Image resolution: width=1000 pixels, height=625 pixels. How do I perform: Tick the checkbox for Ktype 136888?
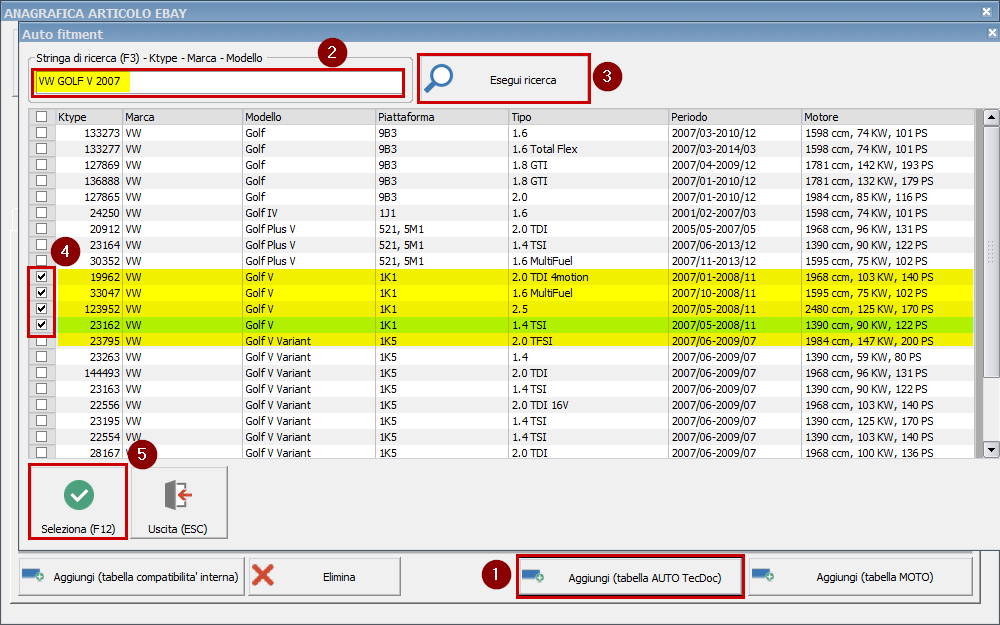[41, 180]
